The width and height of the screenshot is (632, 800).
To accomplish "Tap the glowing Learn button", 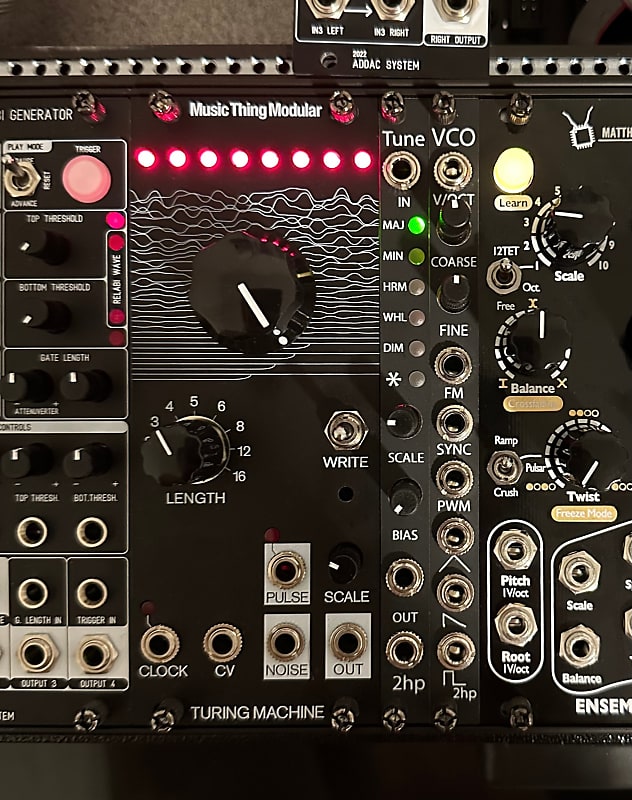I will 513,171.
